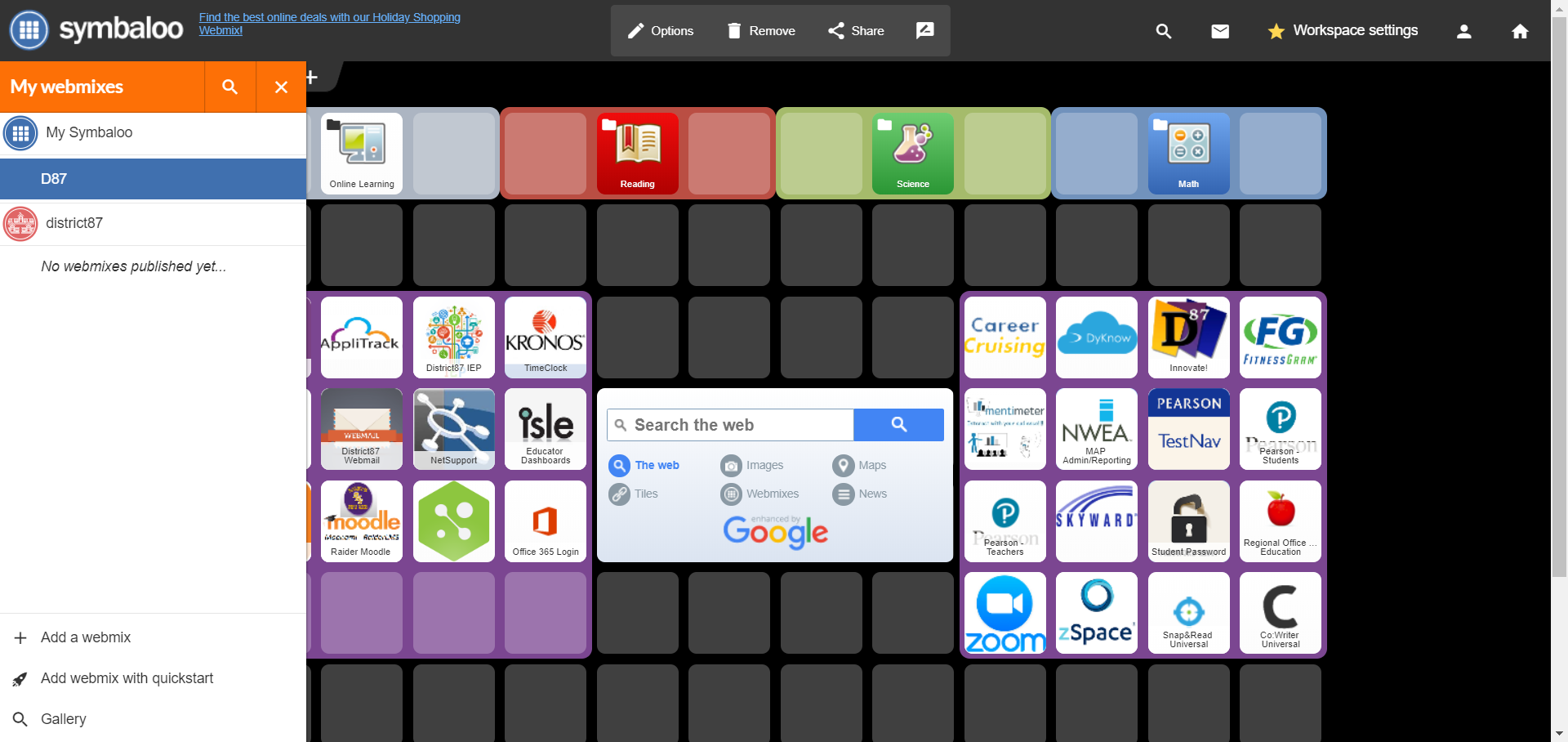
Task: Open the Options toolbar button
Action: (660, 31)
